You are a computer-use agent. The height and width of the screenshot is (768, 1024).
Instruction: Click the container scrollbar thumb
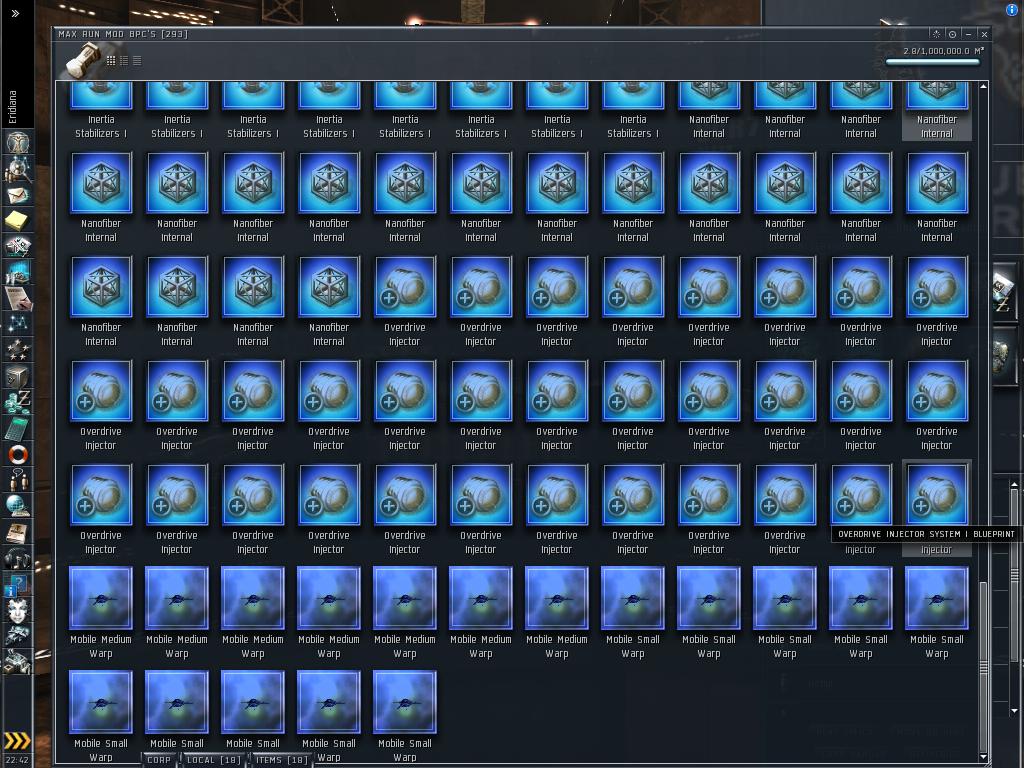[x=984, y=665]
